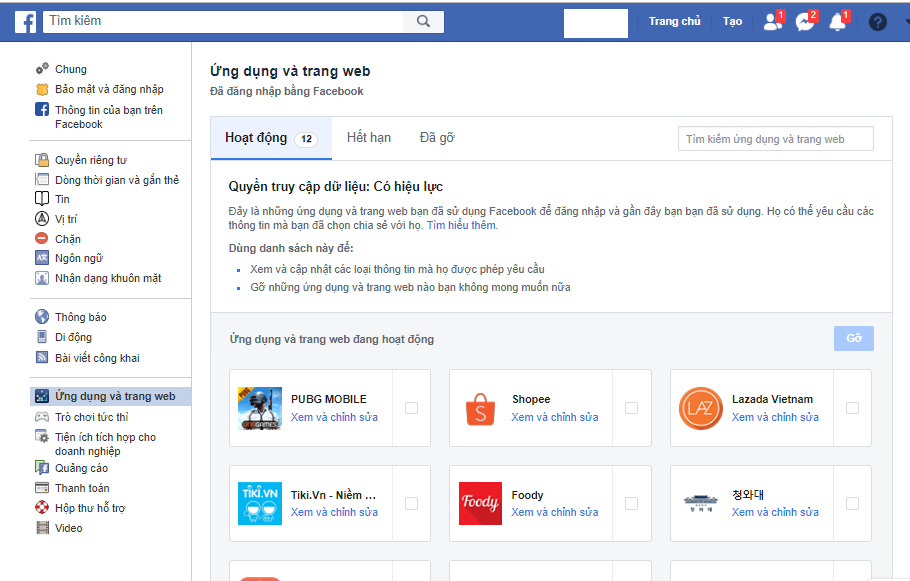Switch to the Hết hạn tab

(369, 138)
